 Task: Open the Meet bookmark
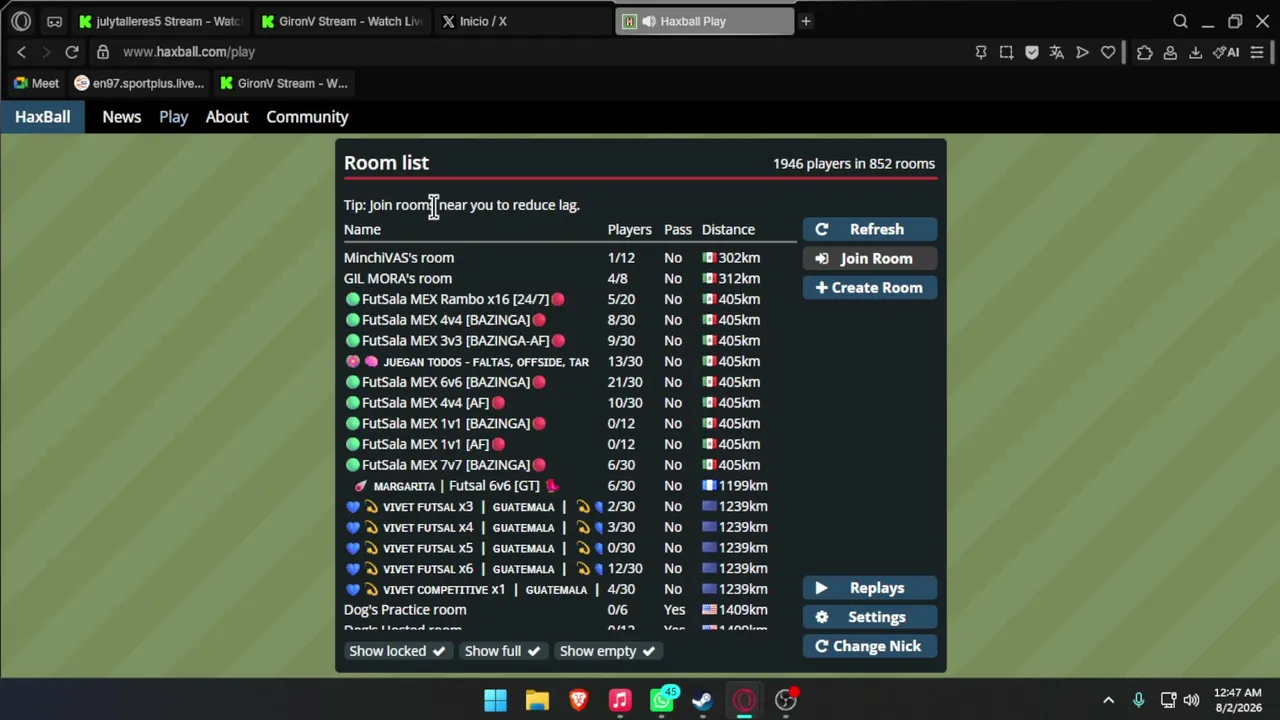(36, 83)
